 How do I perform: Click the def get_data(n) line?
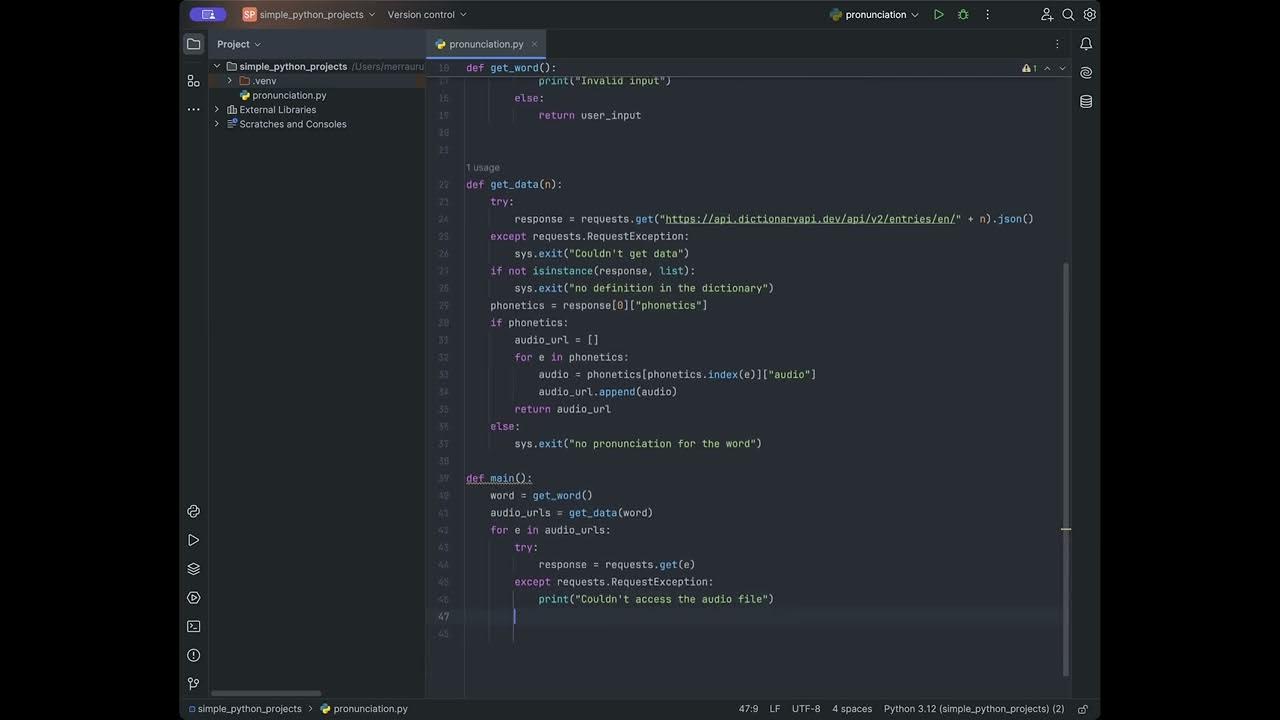514,185
